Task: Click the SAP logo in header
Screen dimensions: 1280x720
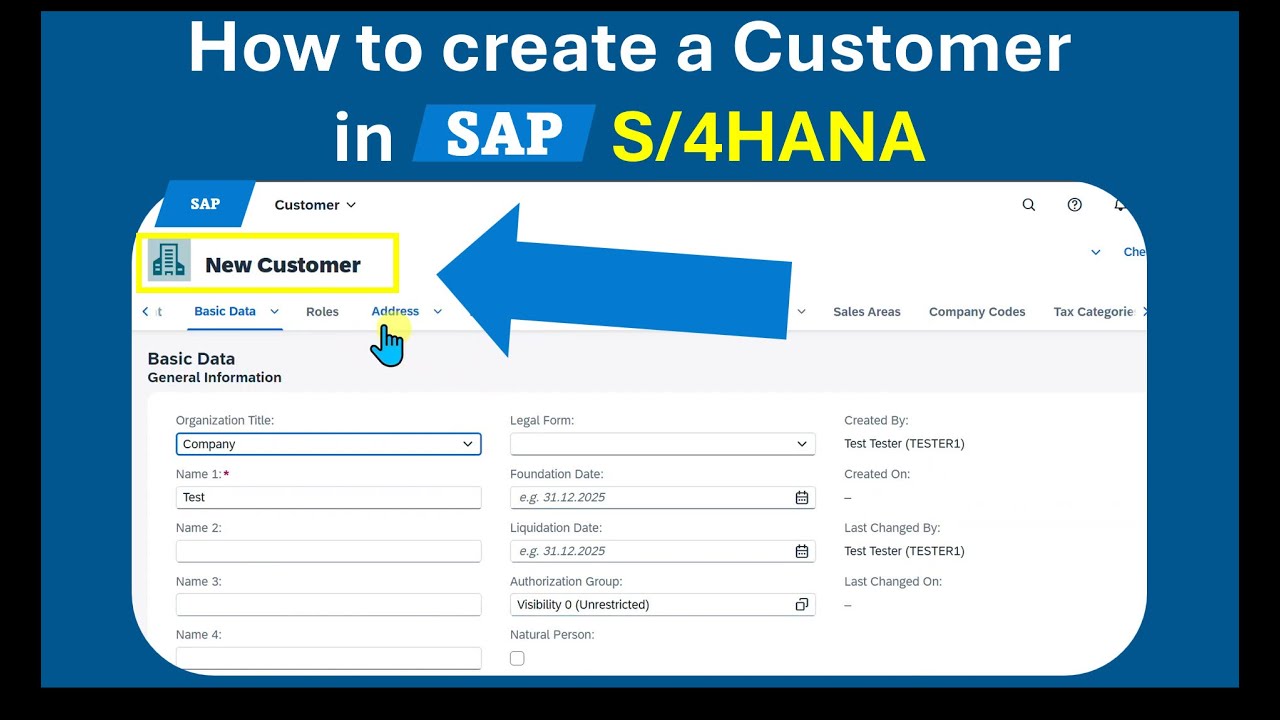Action: (x=205, y=204)
